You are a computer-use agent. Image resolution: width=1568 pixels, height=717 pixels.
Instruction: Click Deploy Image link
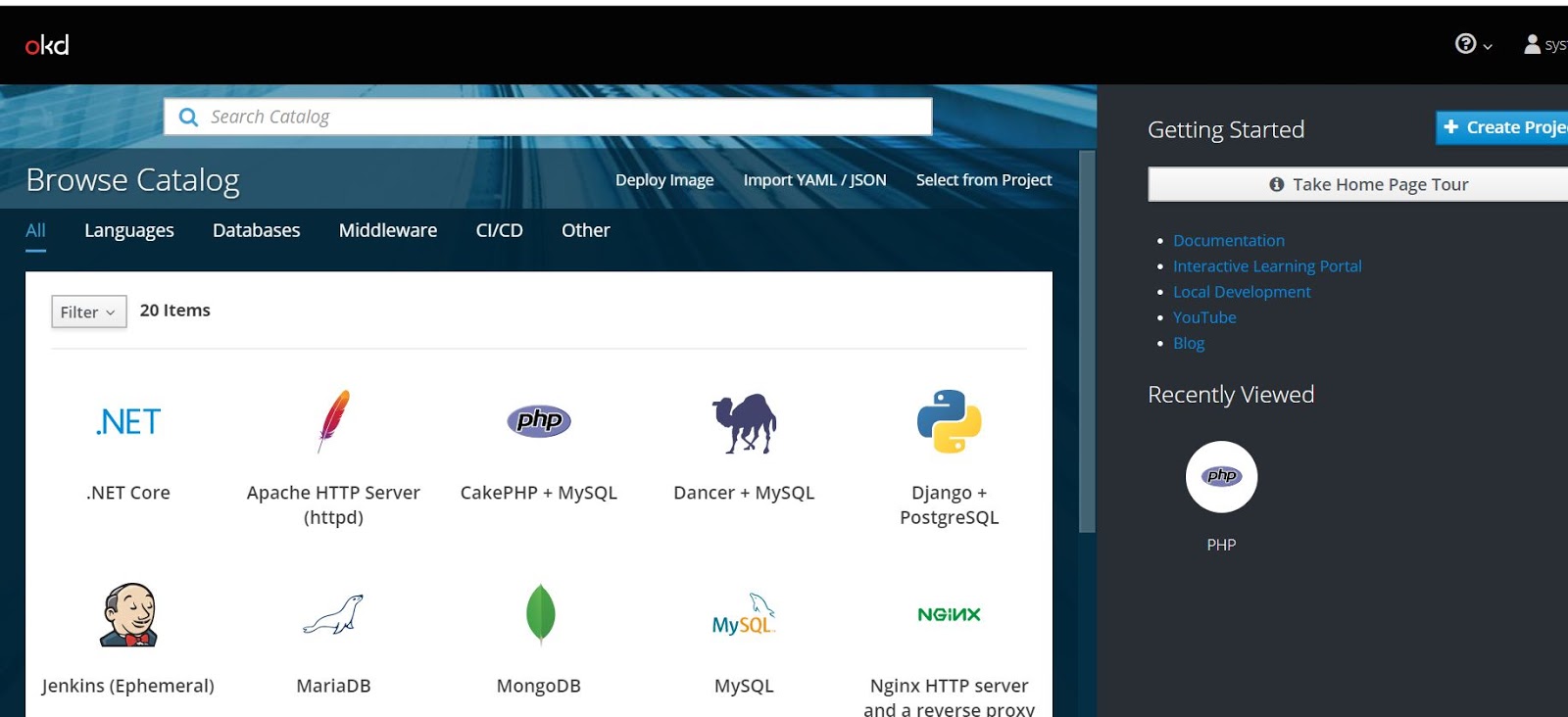(x=664, y=180)
